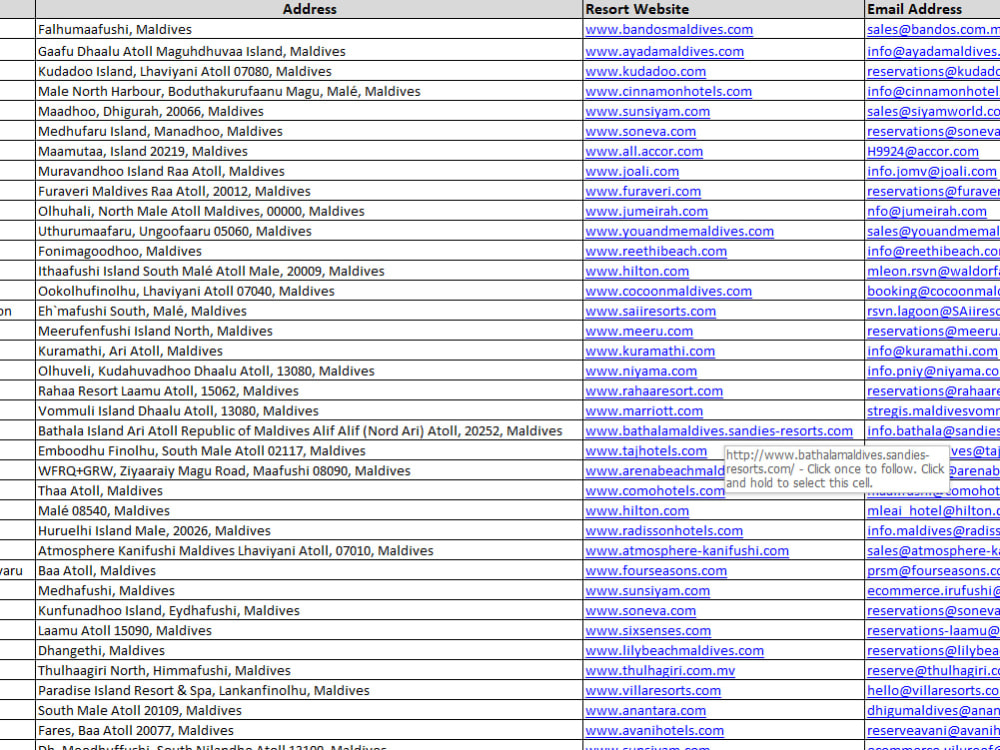Open www.sixsenses.com link
The width and height of the screenshot is (1000, 750).
click(648, 631)
